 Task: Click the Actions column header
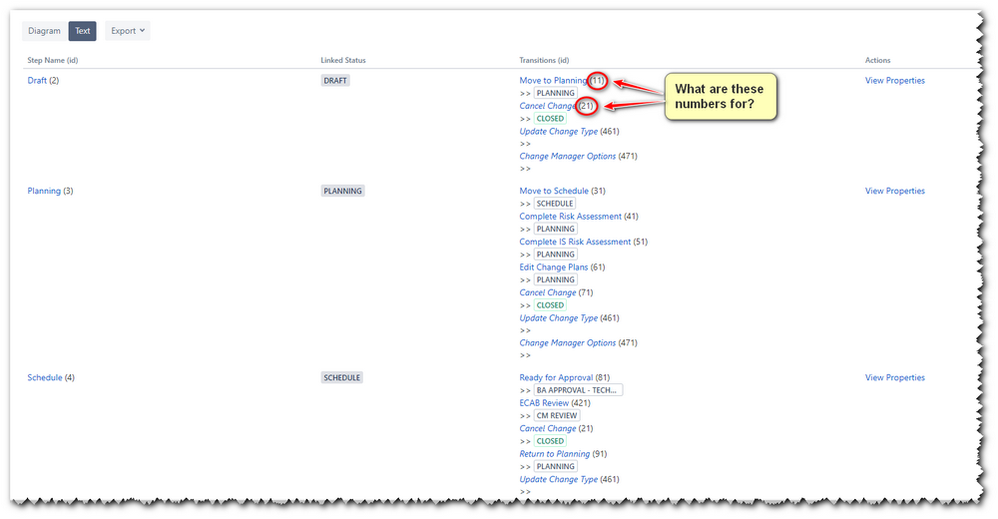pyautogui.click(x=878, y=60)
